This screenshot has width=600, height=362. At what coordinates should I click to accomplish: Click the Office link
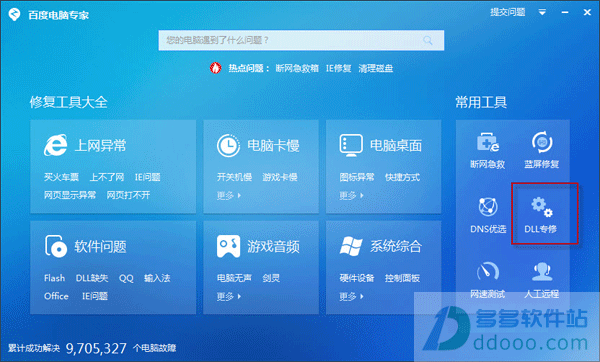(56, 296)
